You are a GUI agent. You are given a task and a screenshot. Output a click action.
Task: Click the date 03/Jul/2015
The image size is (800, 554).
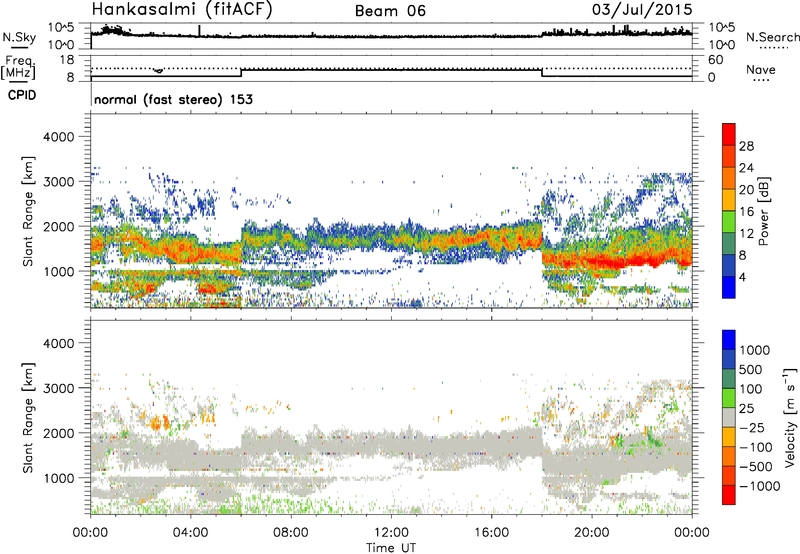pos(642,10)
